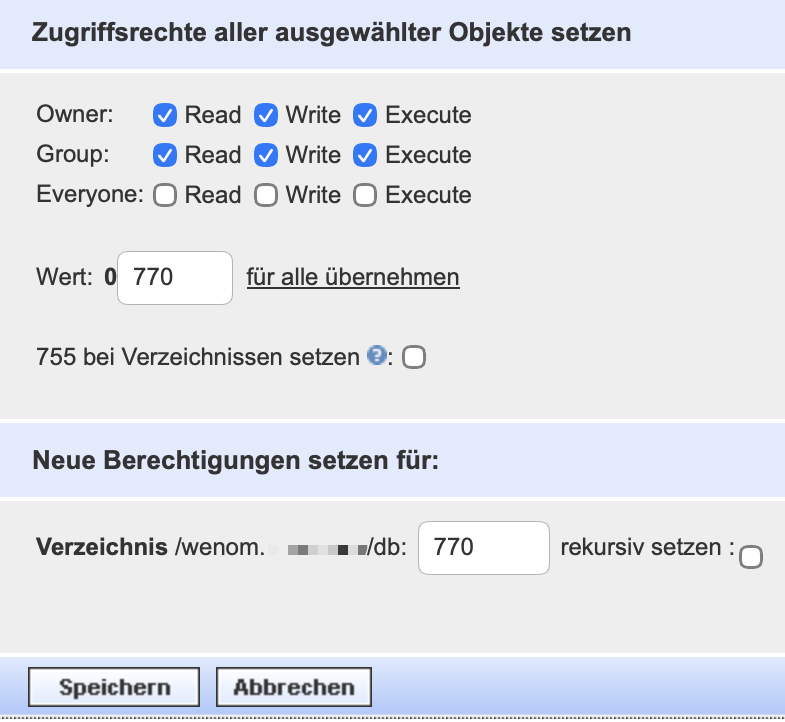Click the Neue Berechtigungen setzen für heading
The image size is (785, 722).
(x=236, y=460)
